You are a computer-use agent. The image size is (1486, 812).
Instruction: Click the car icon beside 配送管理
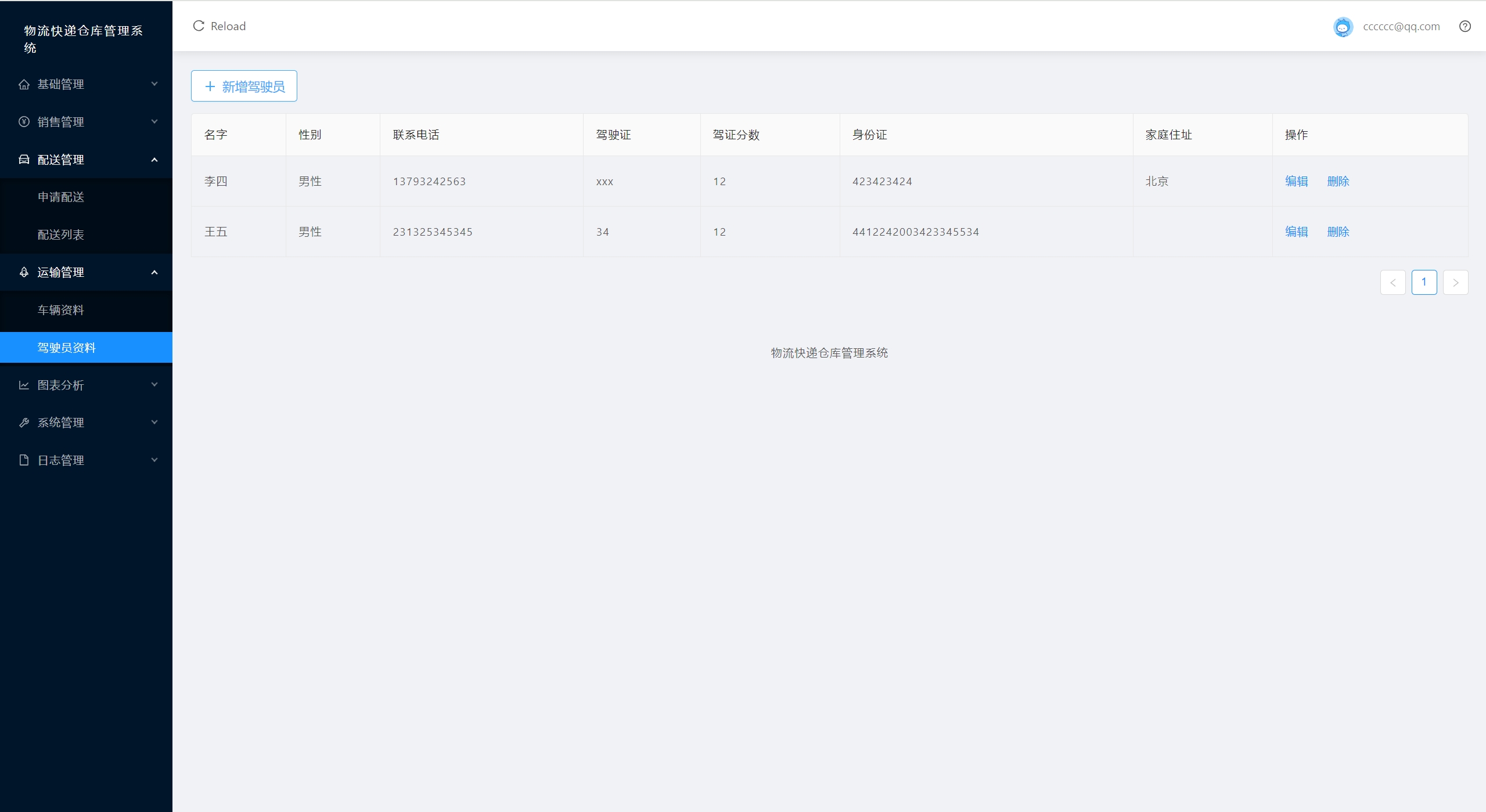[24, 160]
